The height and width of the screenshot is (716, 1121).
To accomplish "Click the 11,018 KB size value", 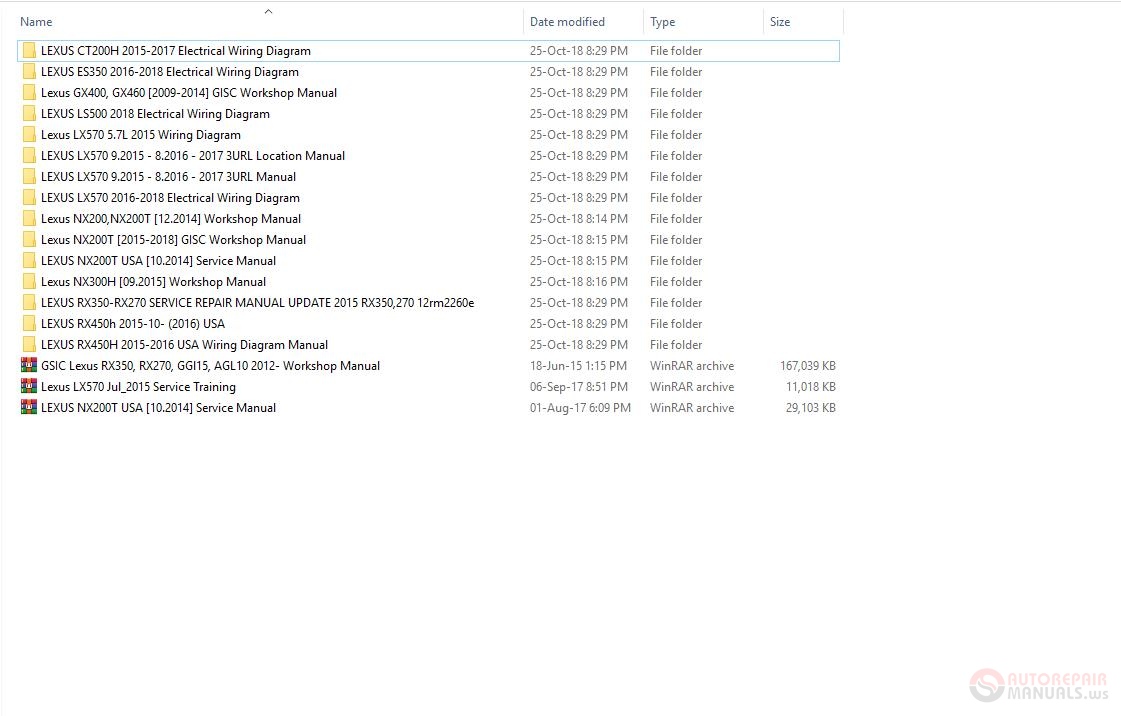I will (x=811, y=387).
